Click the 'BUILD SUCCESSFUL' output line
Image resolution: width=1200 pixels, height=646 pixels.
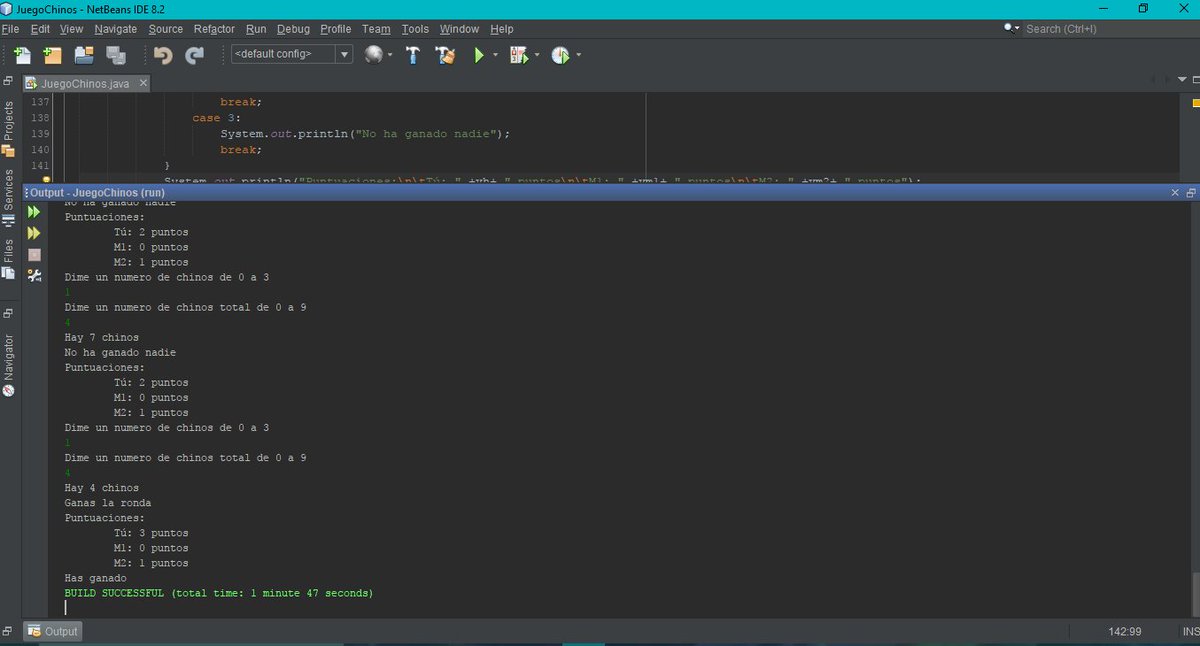[218, 593]
